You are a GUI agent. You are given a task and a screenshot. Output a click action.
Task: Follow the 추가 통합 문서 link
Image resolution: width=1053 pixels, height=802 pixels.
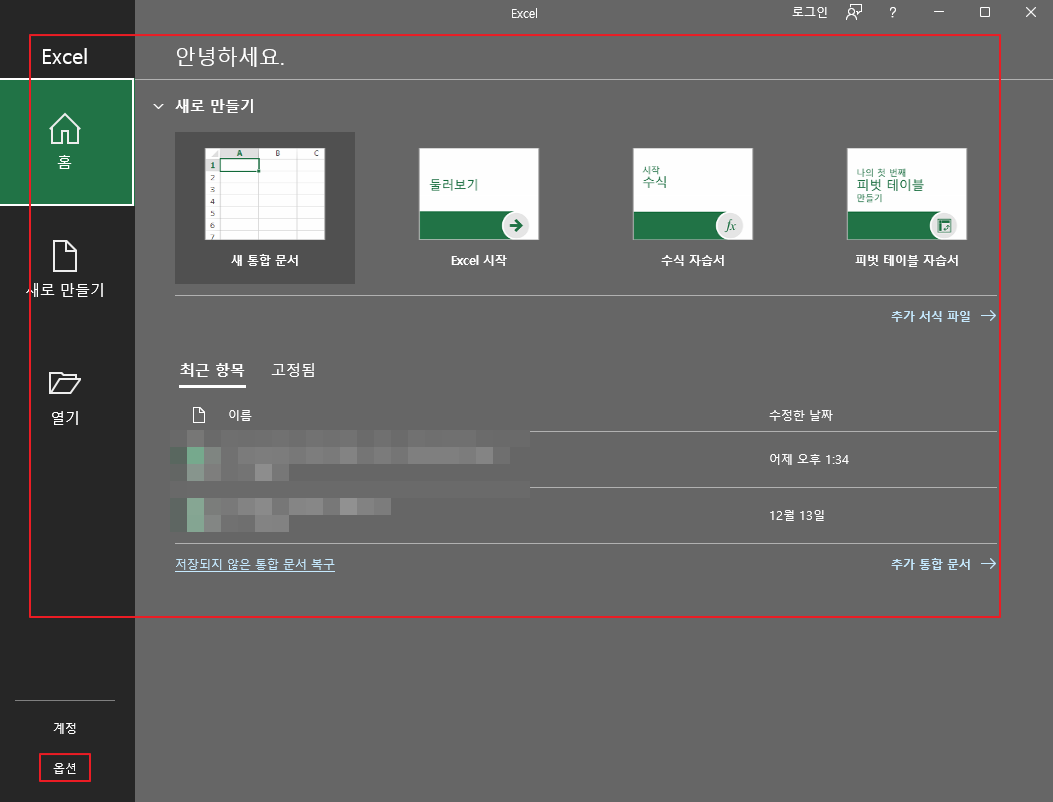click(x=943, y=564)
